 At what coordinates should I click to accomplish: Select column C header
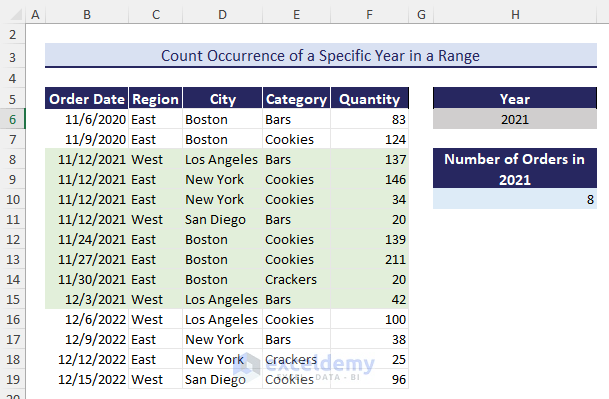[155, 14]
